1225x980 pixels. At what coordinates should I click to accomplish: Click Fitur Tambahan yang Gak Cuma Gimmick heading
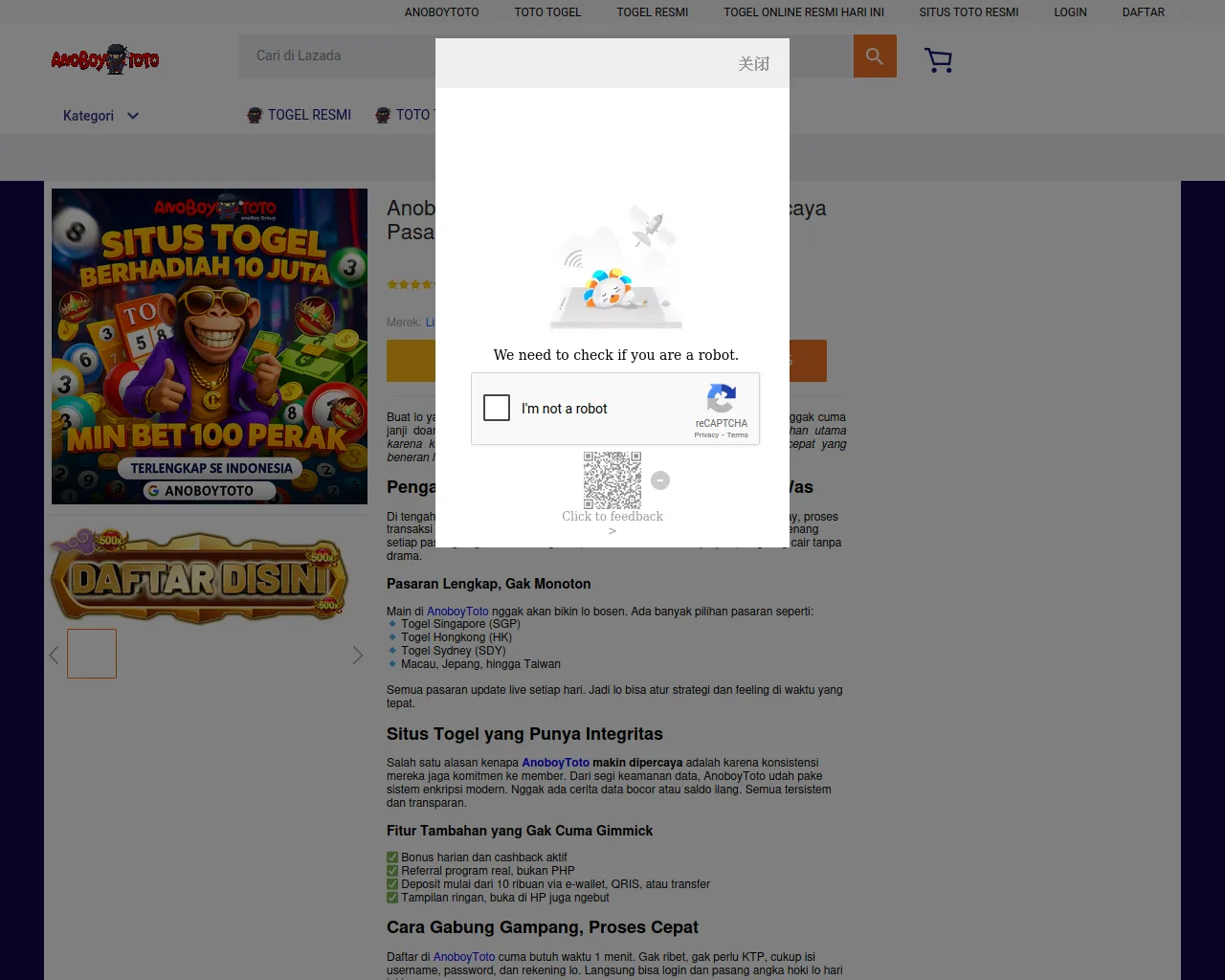[x=520, y=831]
